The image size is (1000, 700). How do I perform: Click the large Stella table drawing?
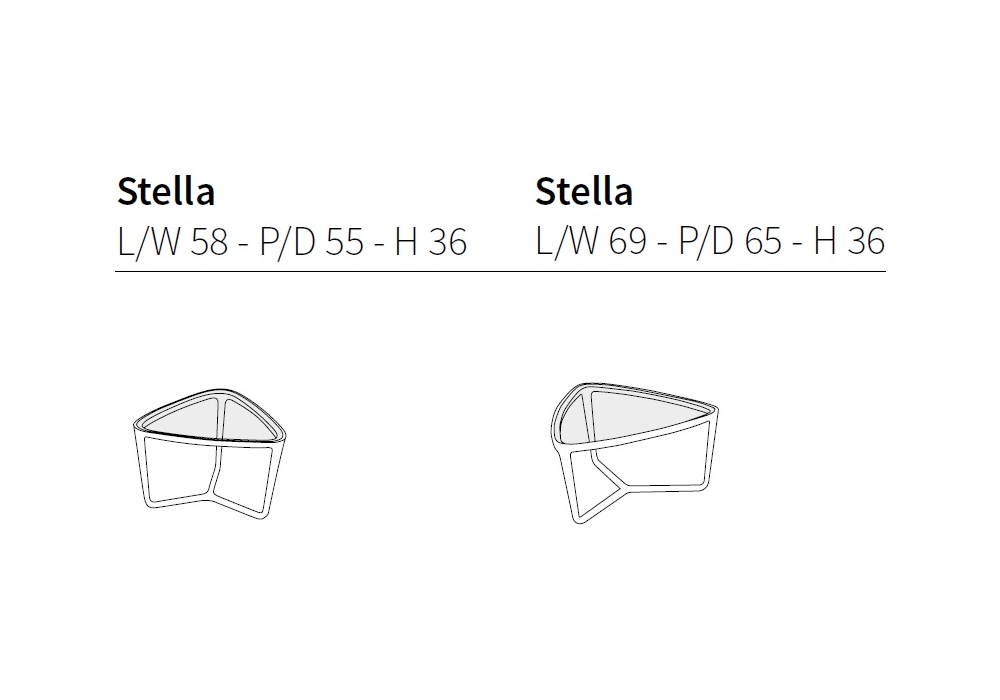(637, 449)
